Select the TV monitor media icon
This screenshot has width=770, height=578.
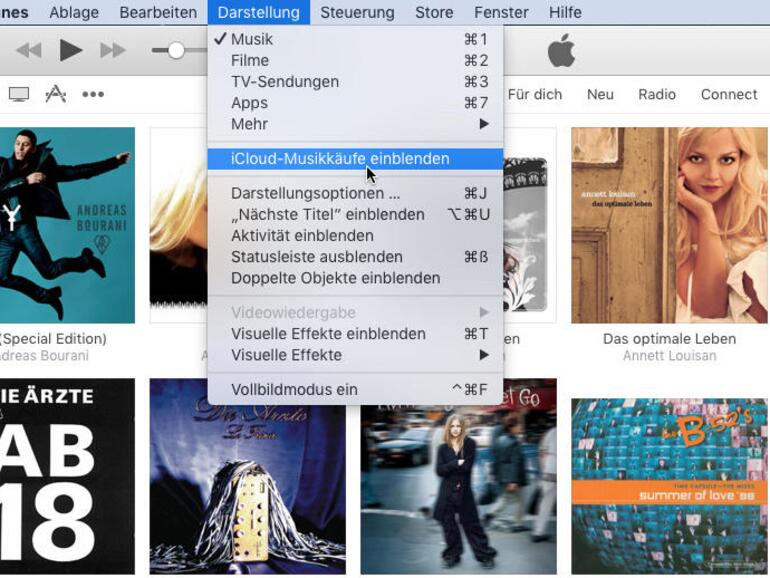point(19,94)
